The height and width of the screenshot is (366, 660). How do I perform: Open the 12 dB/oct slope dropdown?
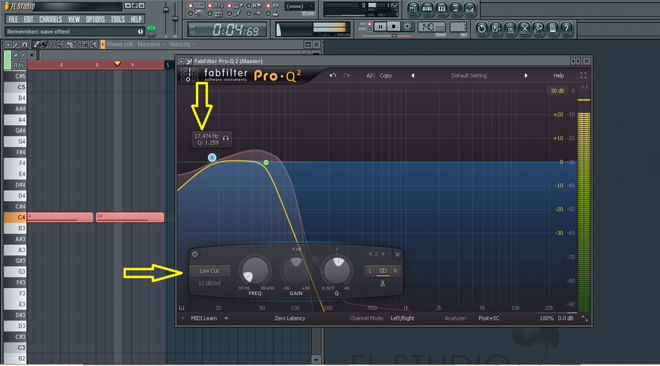(x=209, y=284)
